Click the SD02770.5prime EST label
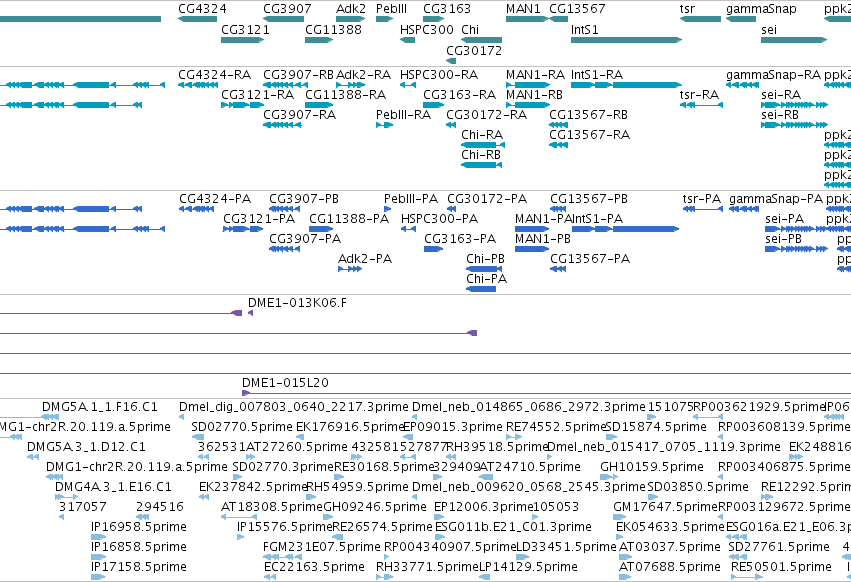 pos(242,427)
